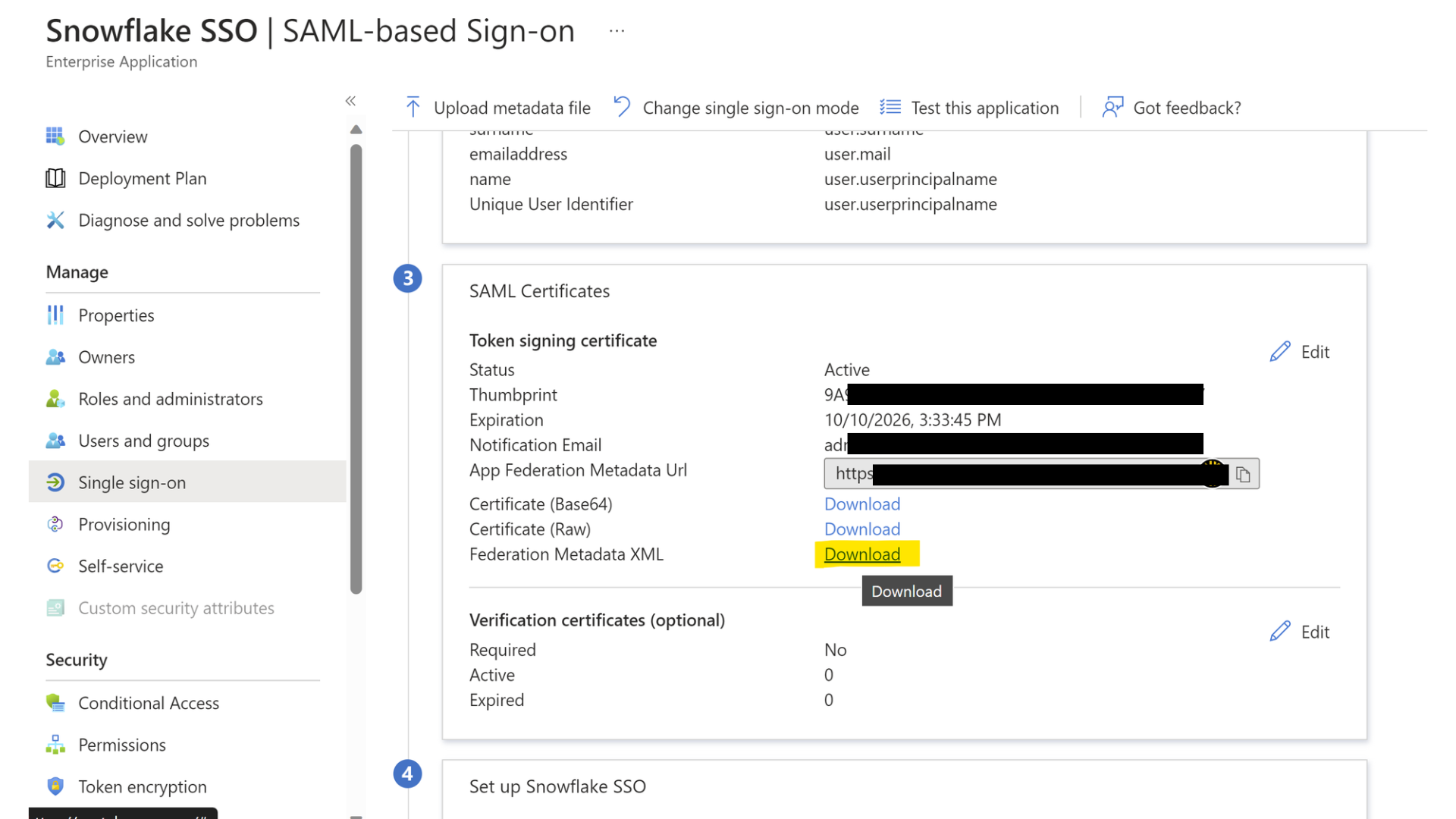The height and width of the screenshot is (819, 1456).
Task: Click the Diagnose wrench icon
Action: (55, 220)
